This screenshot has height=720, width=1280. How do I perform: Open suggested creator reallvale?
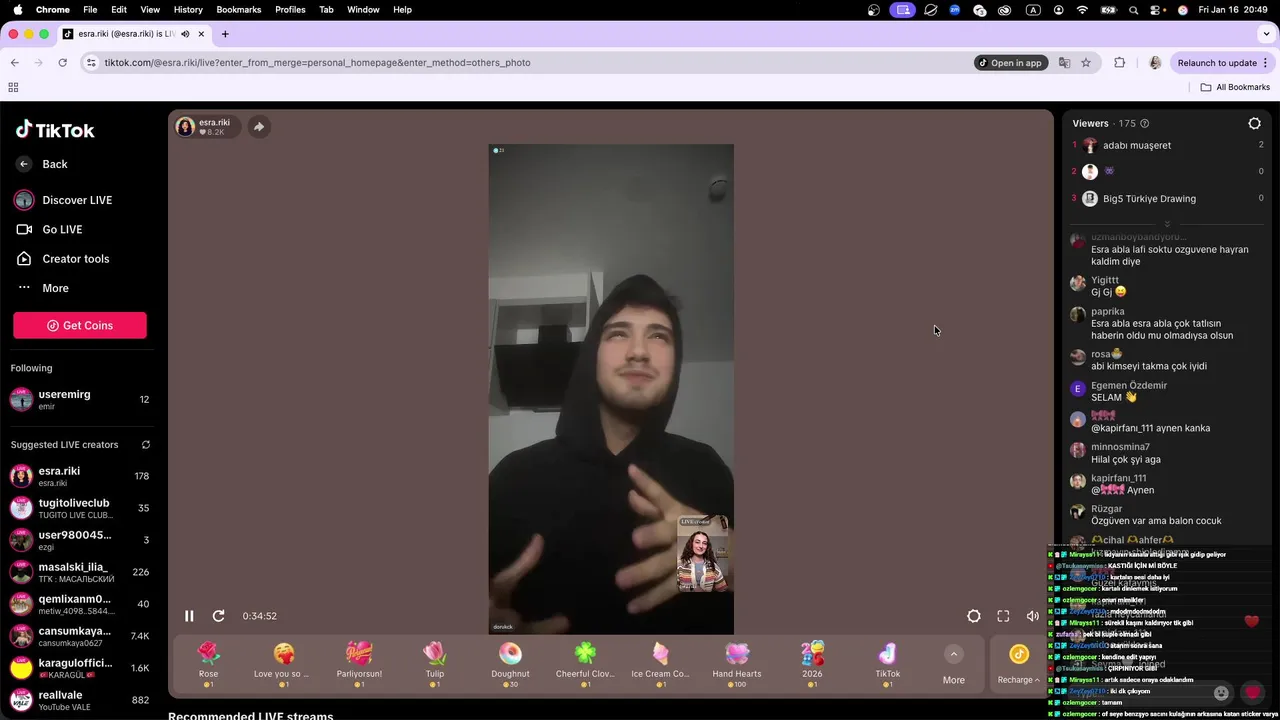pyautogui.click(x=80, y=700)
